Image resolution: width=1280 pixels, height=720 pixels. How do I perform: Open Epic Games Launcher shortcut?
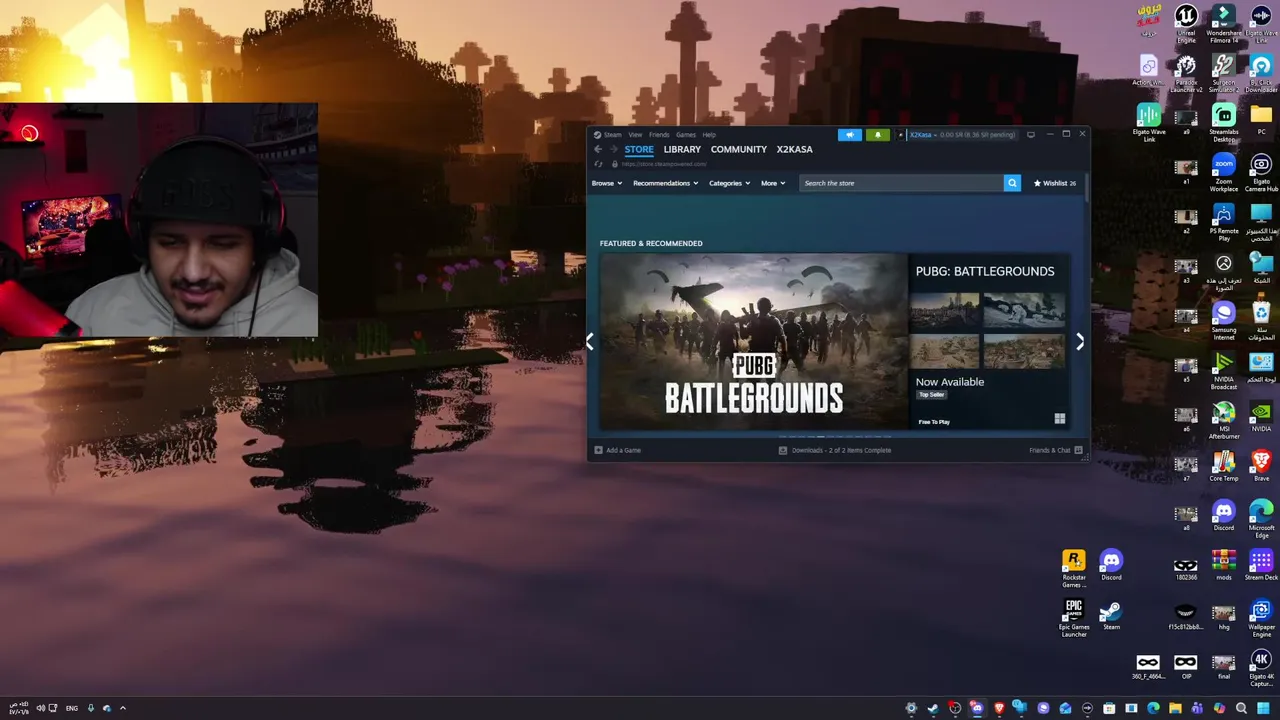tap(1074, 618)
